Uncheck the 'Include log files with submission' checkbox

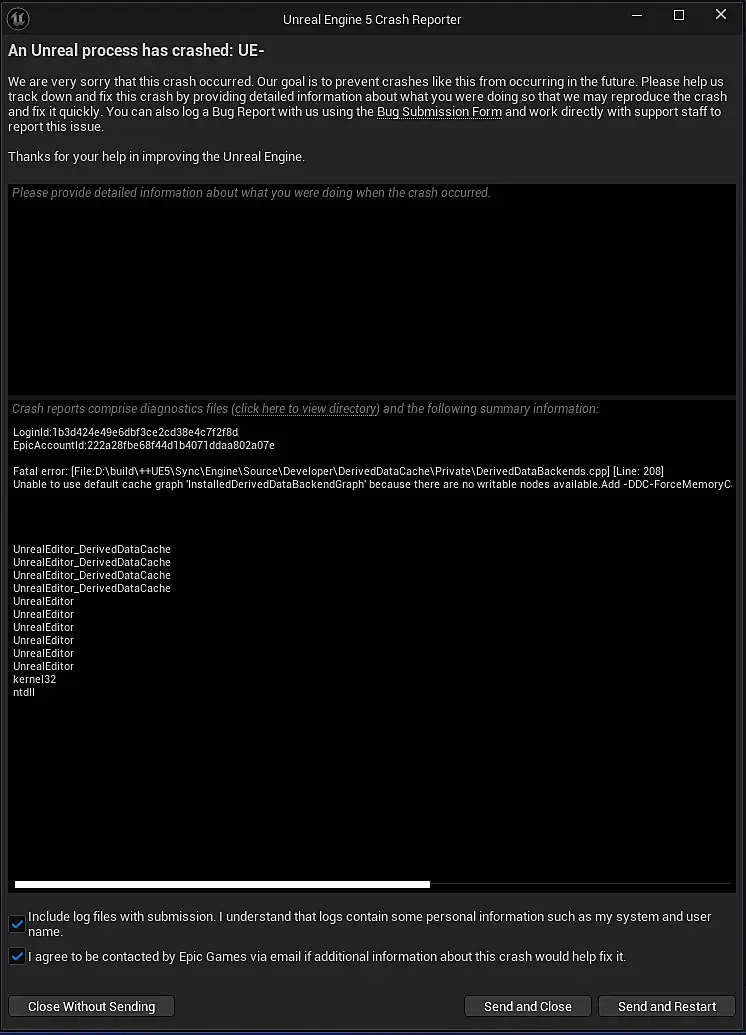[17, 924]
